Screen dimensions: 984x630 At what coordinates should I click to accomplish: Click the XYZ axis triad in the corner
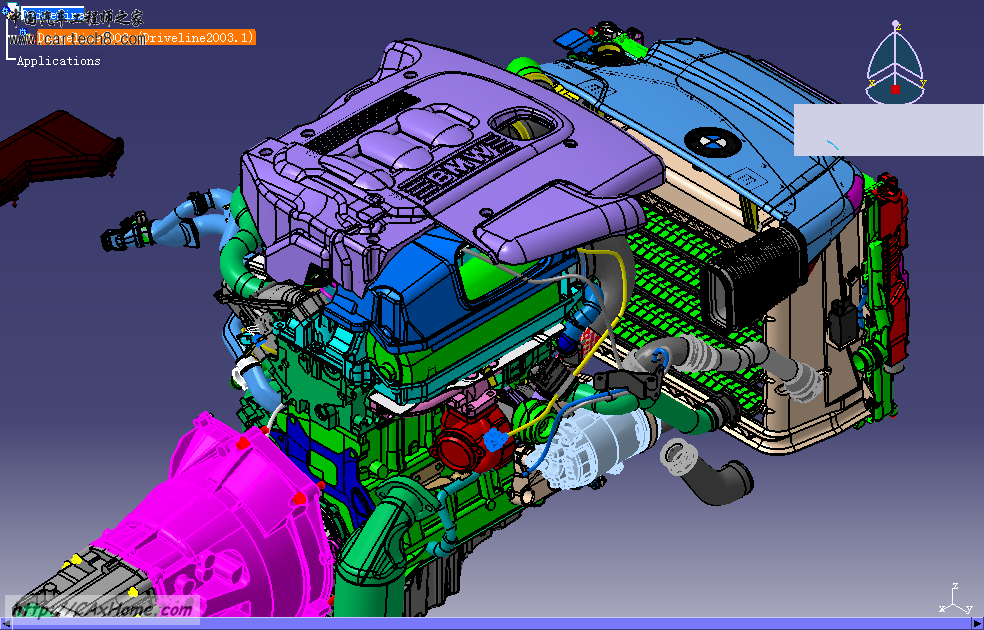953,599
